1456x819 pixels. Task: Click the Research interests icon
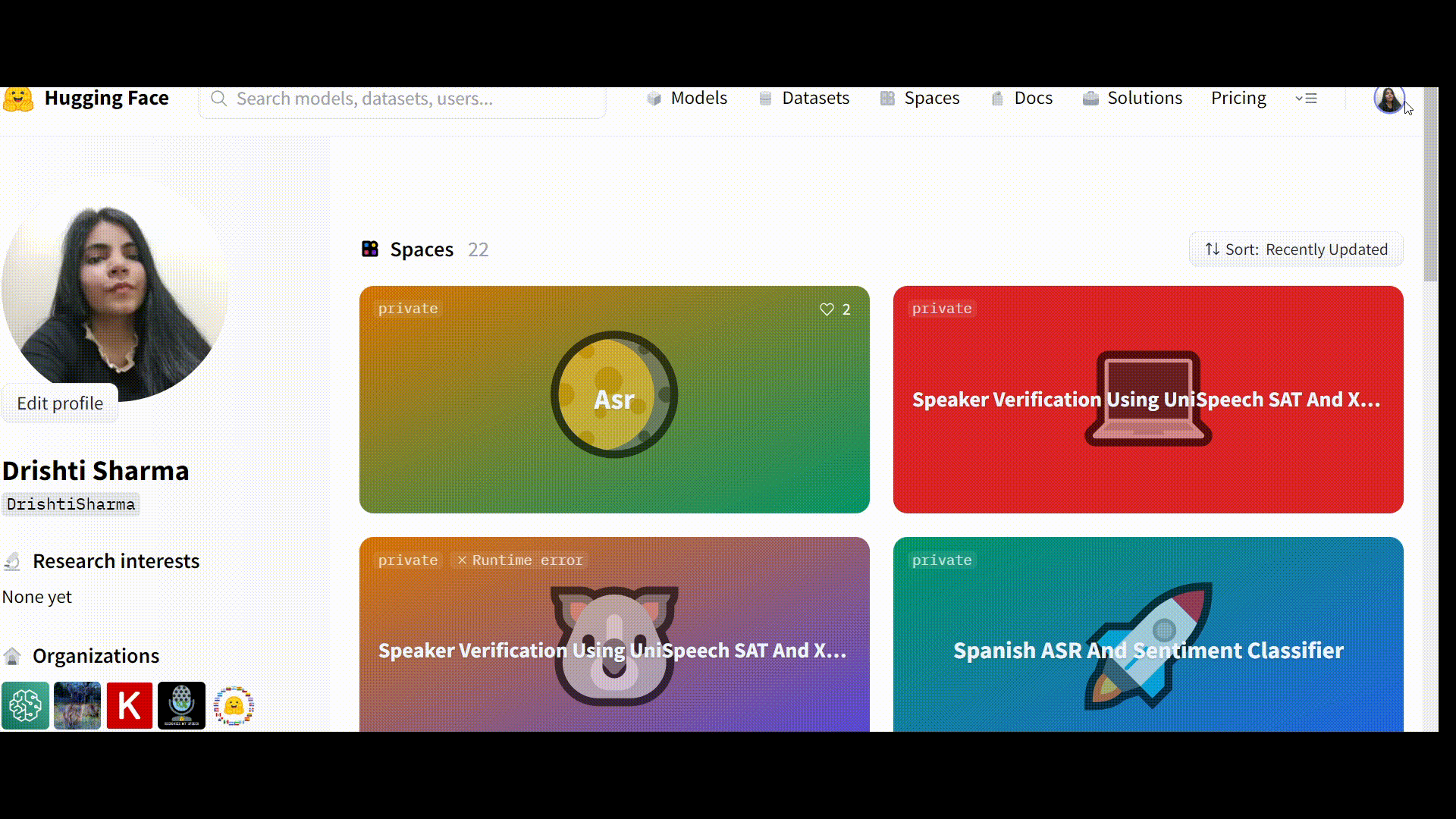pyautogui.click(x=12, y=562)
